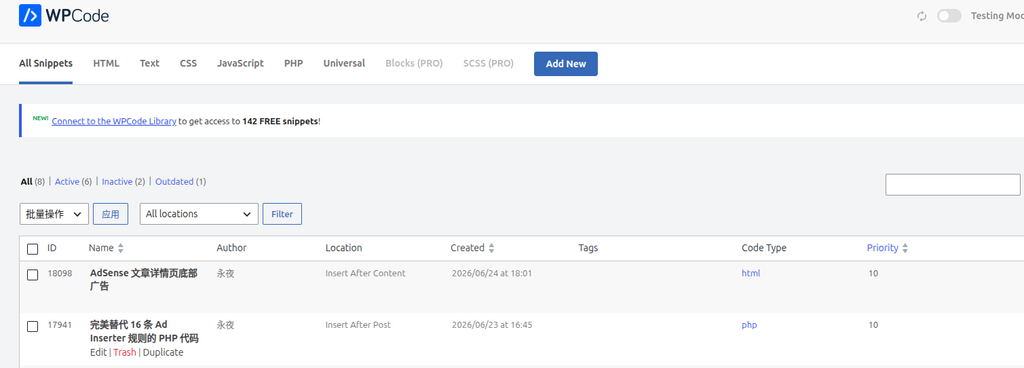Toggle the Testing Mode switch
The image size is (1024, 368).
click(949, 16)
